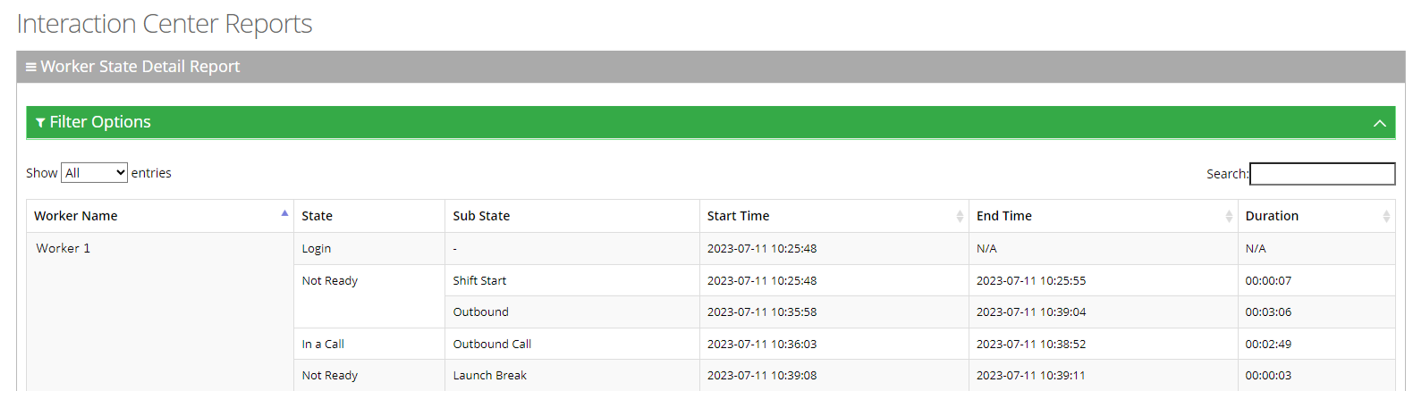Click the Shift Start sub state cell
The height and width of the screenshot is (405, 1416).
pos(486,281)
